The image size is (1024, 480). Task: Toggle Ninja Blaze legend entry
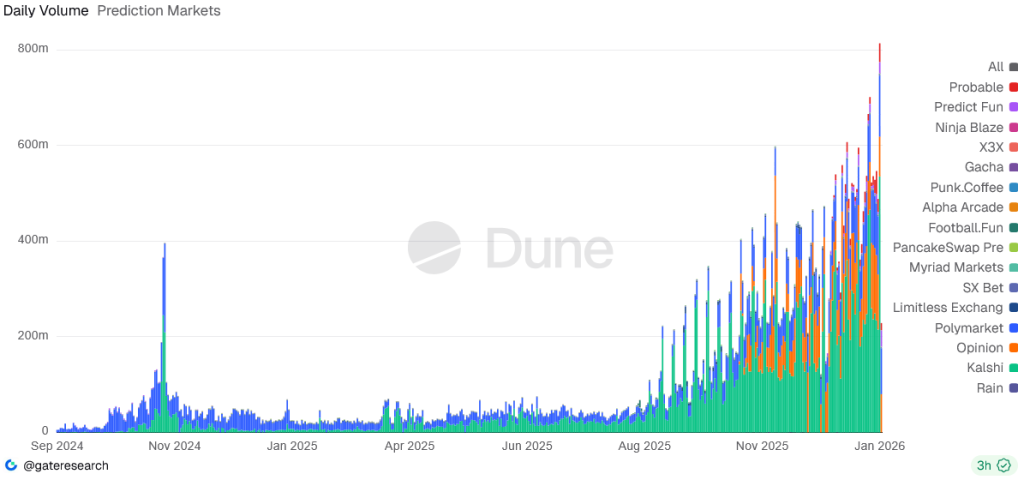pos(969,127)
